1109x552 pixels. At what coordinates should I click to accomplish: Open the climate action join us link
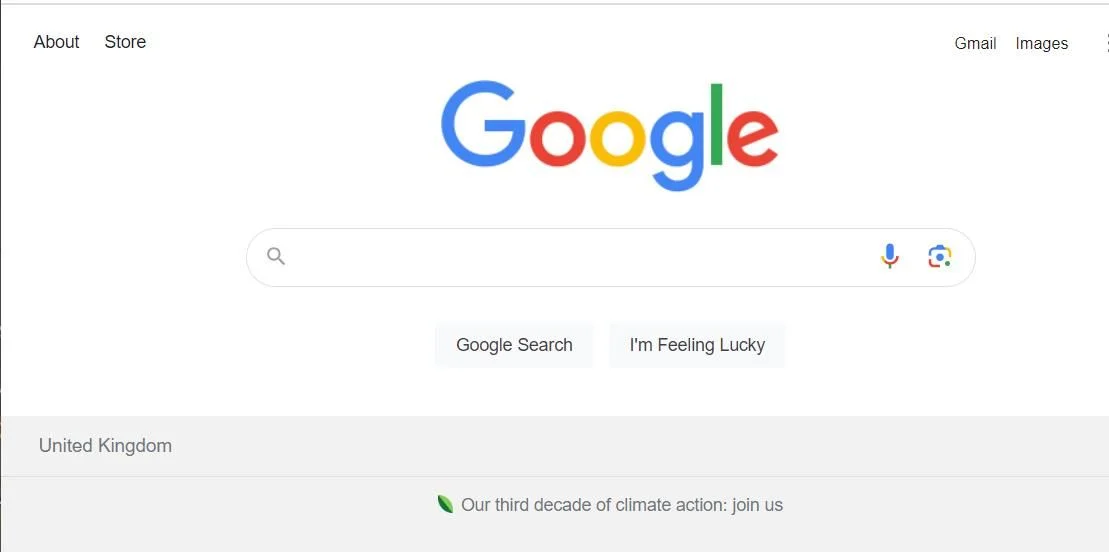tap(622, 505)
